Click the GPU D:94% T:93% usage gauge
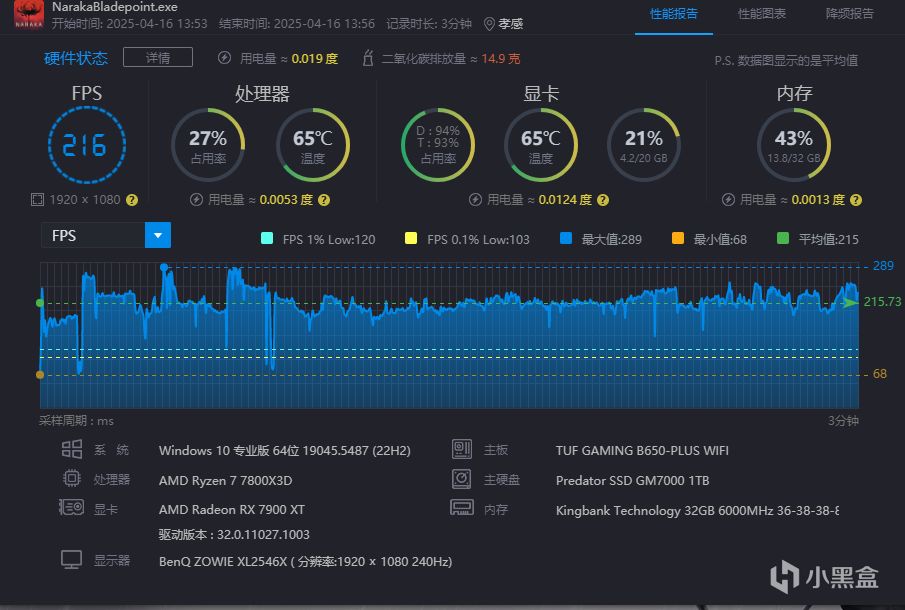This screenshot has height=610, width=905. [438, 145]
